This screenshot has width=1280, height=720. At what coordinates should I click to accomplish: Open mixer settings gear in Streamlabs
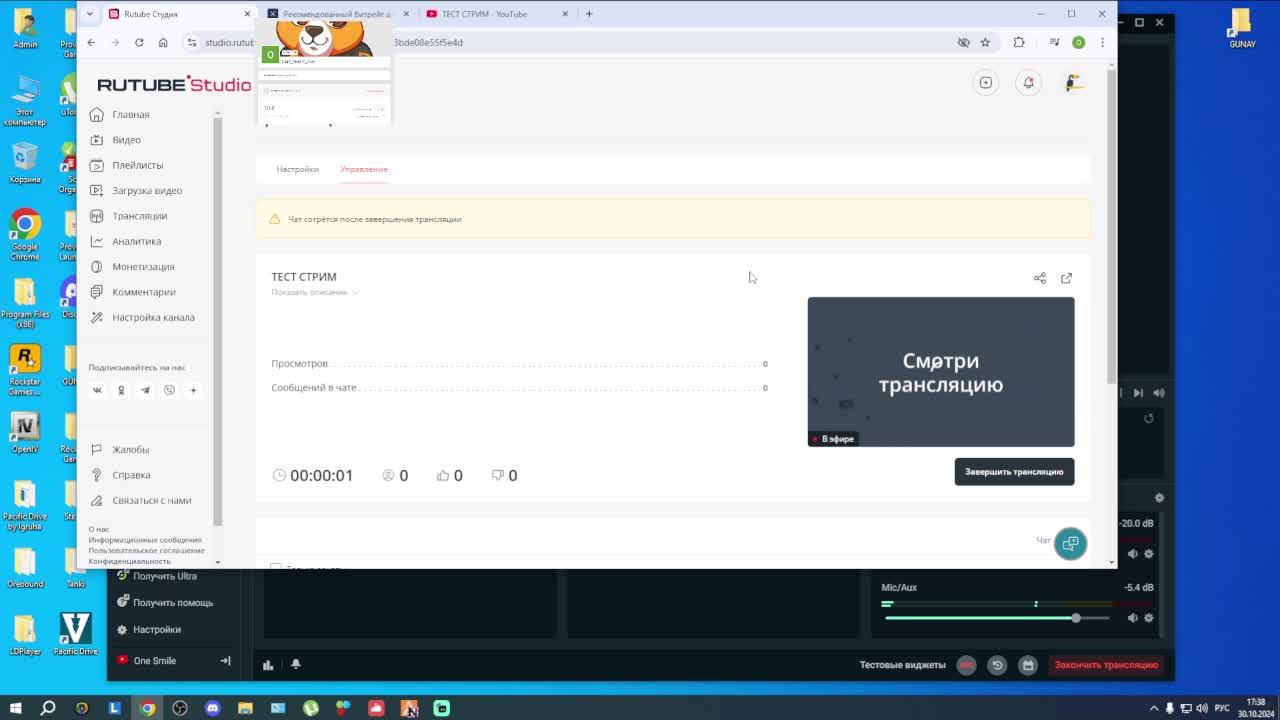[1159, 498]
